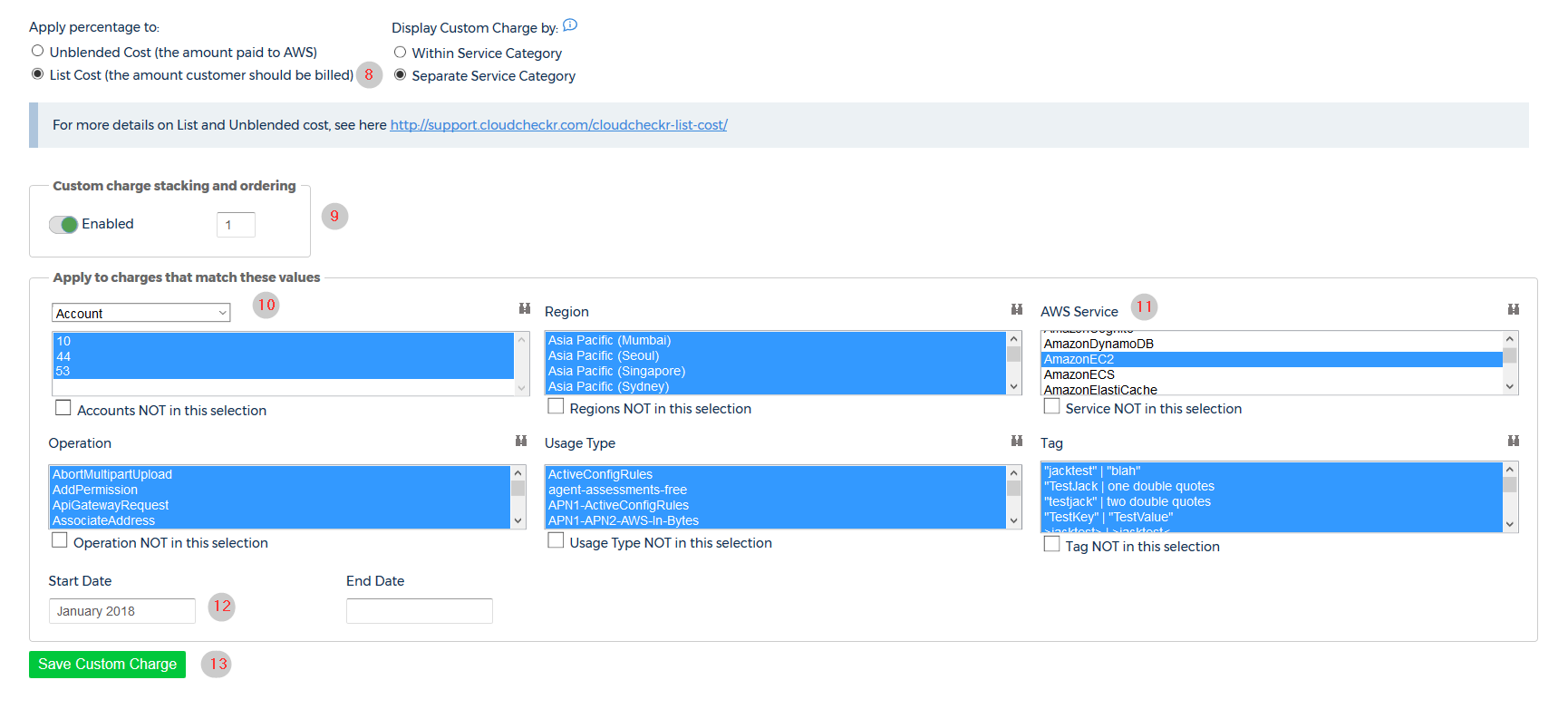Click the stacking order number field
The width and height of the screenshot is (1568, 709).
coord(236,225)
